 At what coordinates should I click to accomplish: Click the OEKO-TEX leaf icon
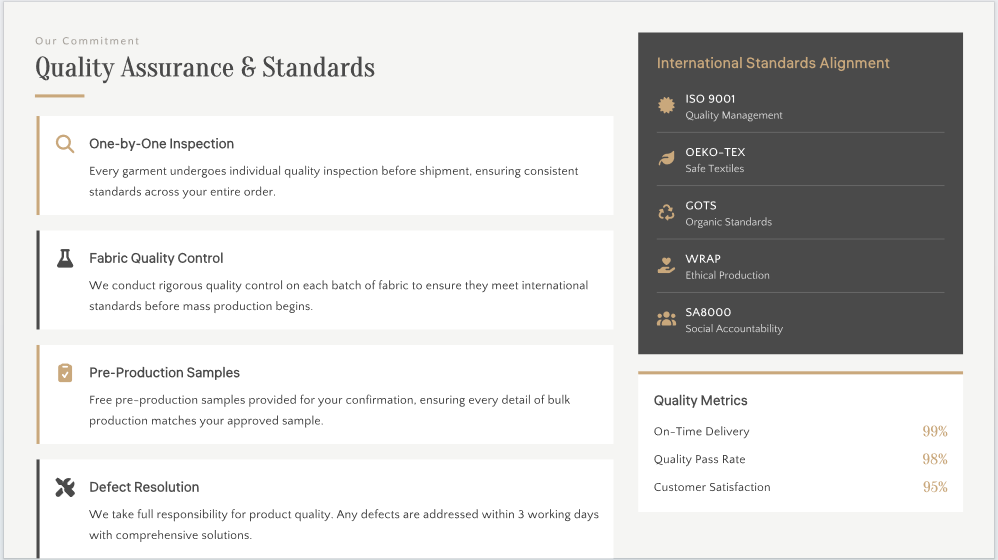666,159
